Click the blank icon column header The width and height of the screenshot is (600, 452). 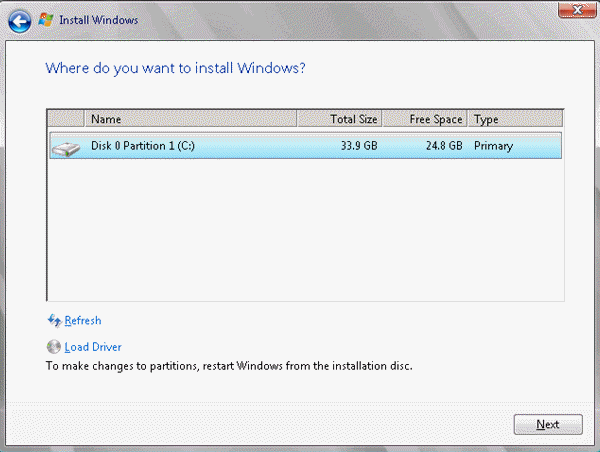coord(65,119)
